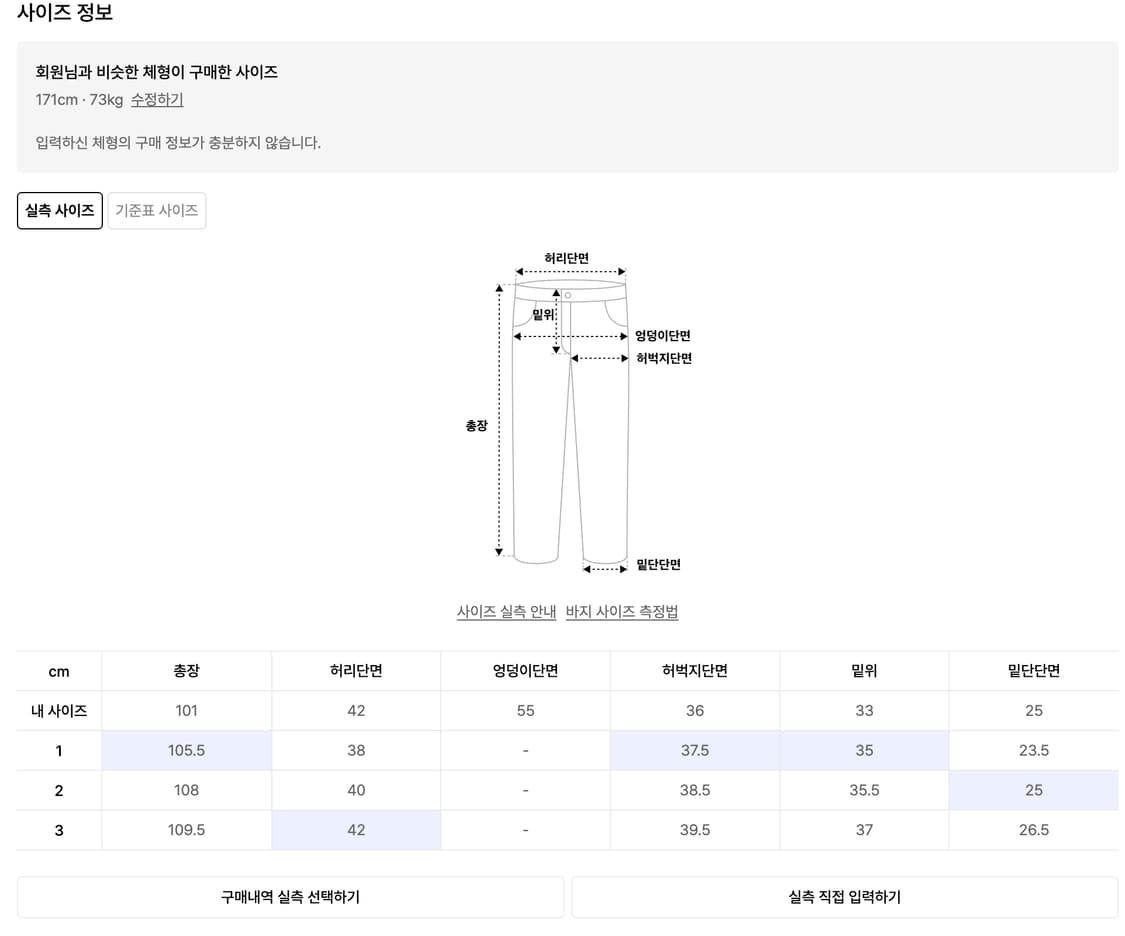Open the 사이즈 실측 안내 guide
Screen dimensions: 1125x936
pyautogui.click(x=506, y=612)
